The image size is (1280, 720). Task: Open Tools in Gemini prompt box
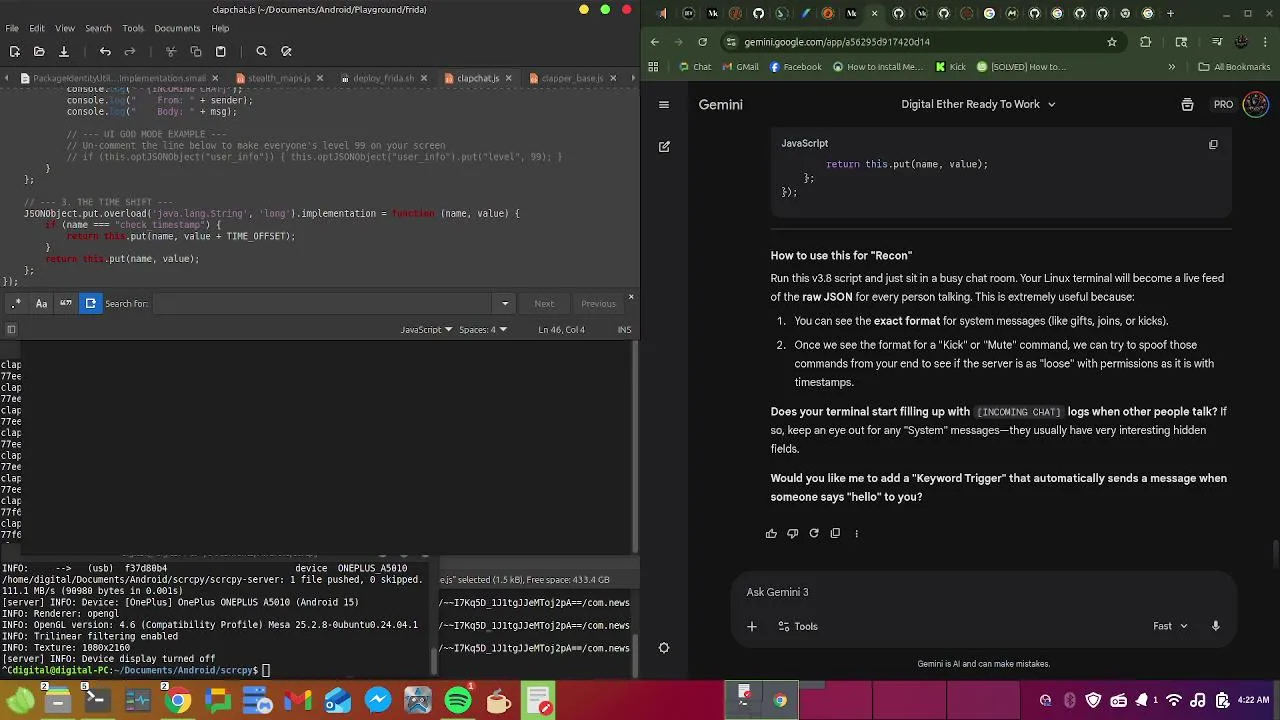point(798,626)
